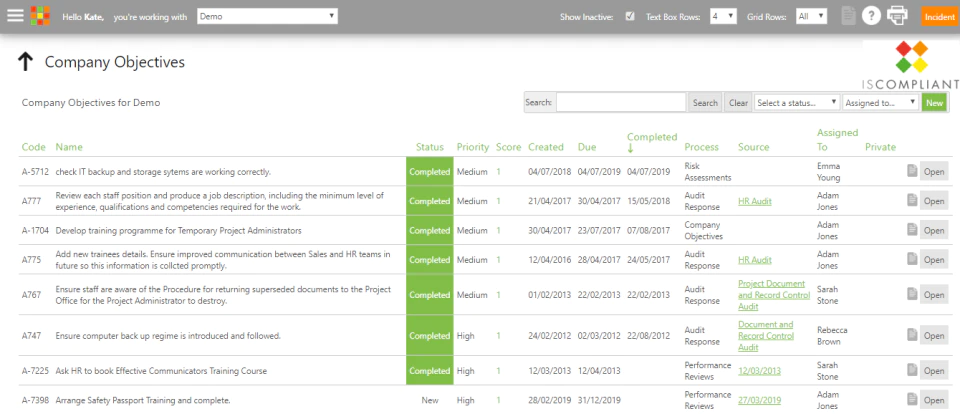
Task: Click the 'Rebecca Brown' assignee cell
Action: tap(831, 336)
